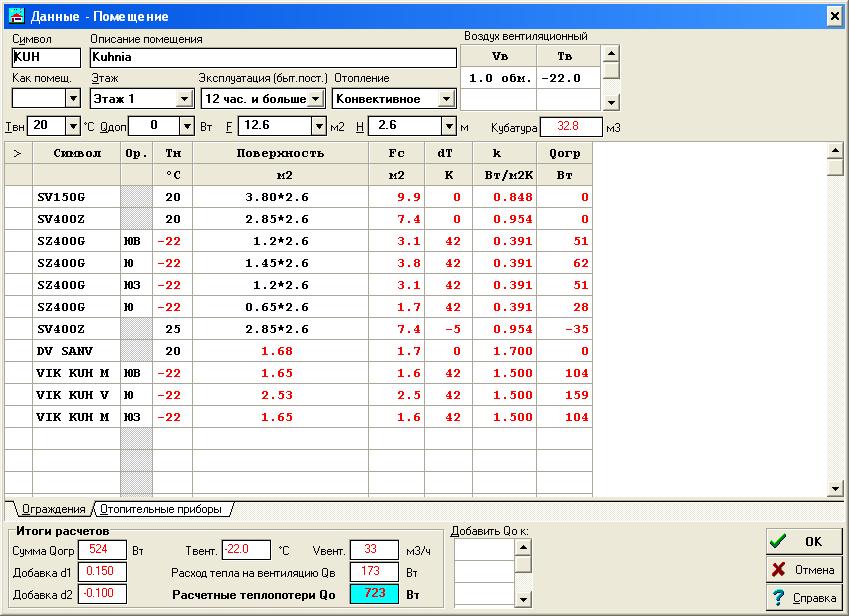Expand the F area 12.6 dropdown
Screen dimensions: 849x616
(319, 126)
